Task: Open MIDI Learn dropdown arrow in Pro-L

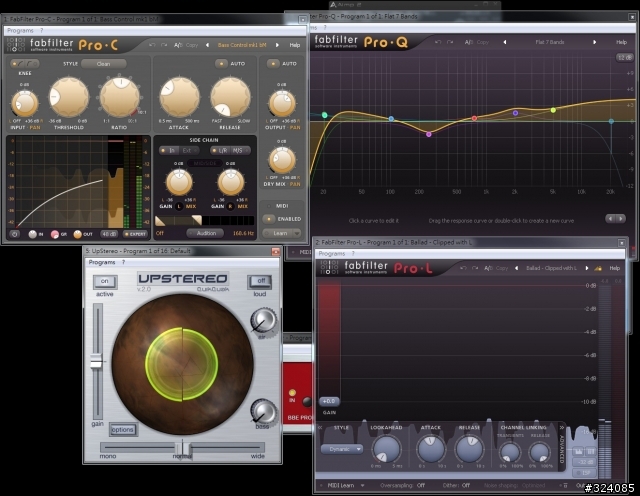Action: (362, 485)
